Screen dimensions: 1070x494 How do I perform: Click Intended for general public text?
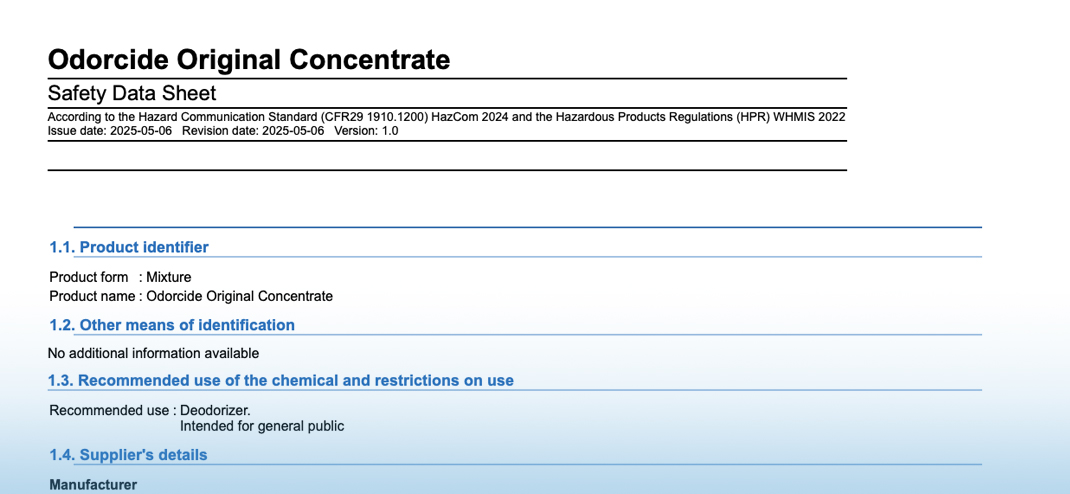pyautogui.click(x=262, y=426)
